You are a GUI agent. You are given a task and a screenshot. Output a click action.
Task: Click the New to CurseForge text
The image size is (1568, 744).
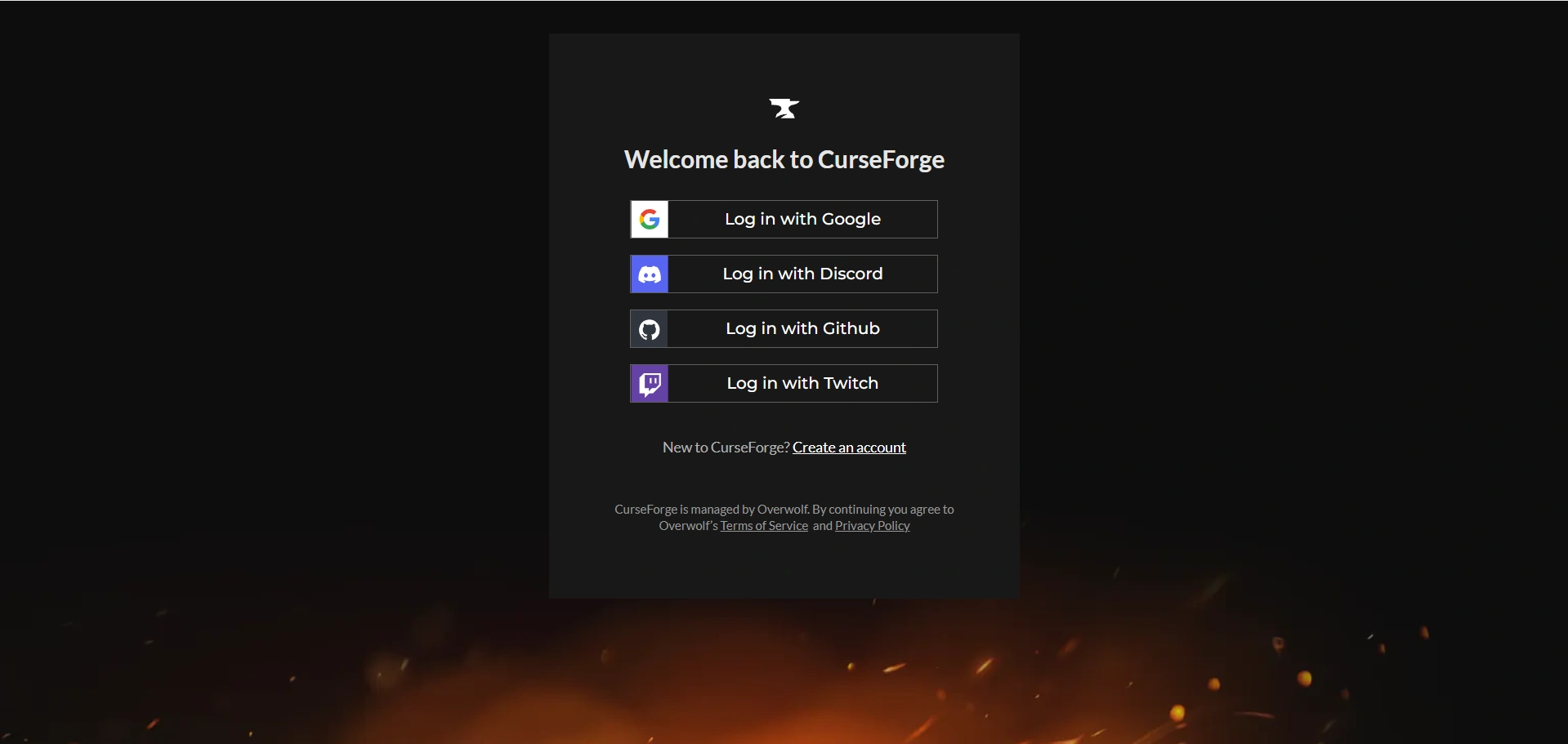[724, 447]
